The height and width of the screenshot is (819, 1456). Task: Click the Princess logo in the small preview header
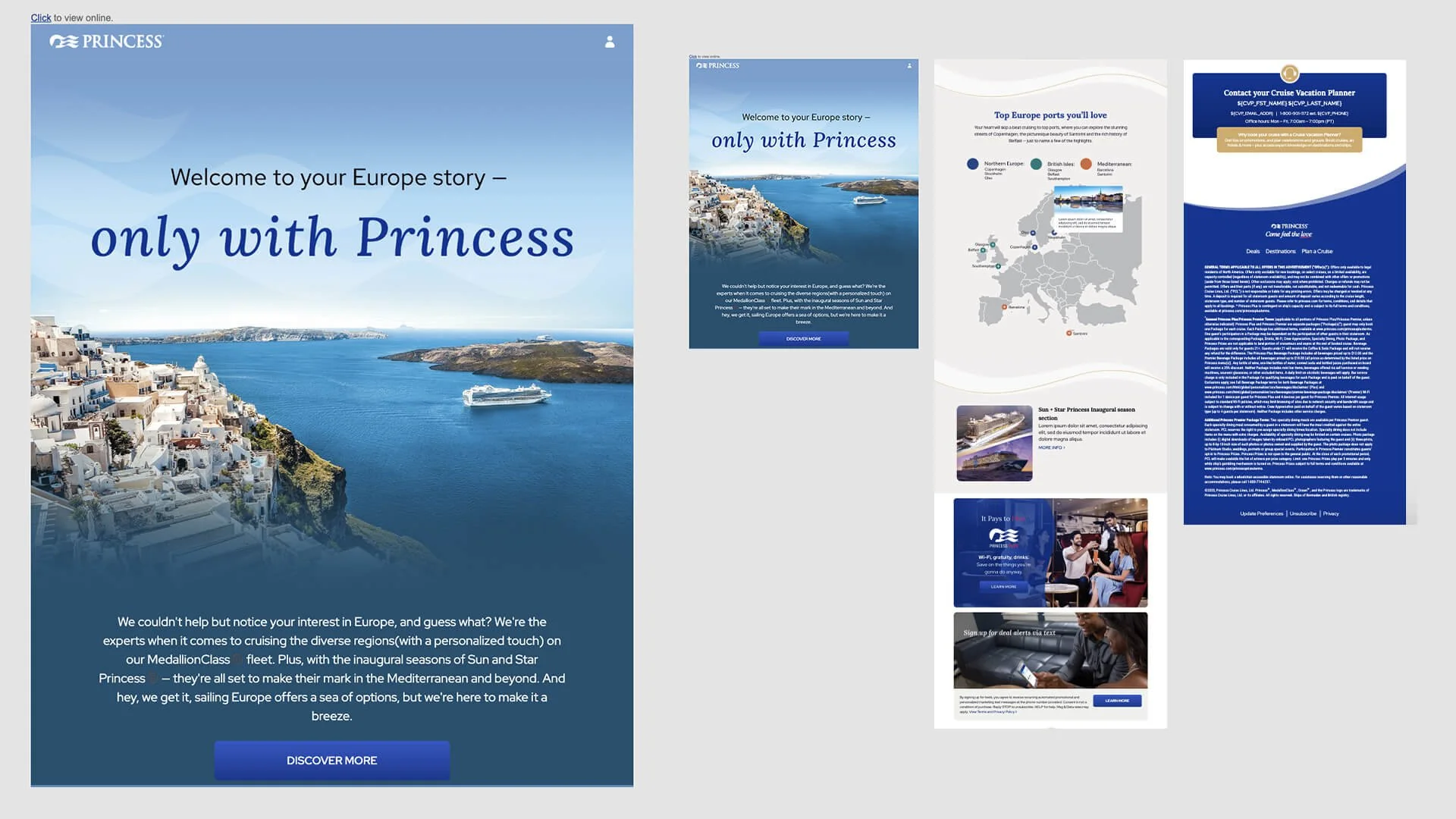point(717,66)
